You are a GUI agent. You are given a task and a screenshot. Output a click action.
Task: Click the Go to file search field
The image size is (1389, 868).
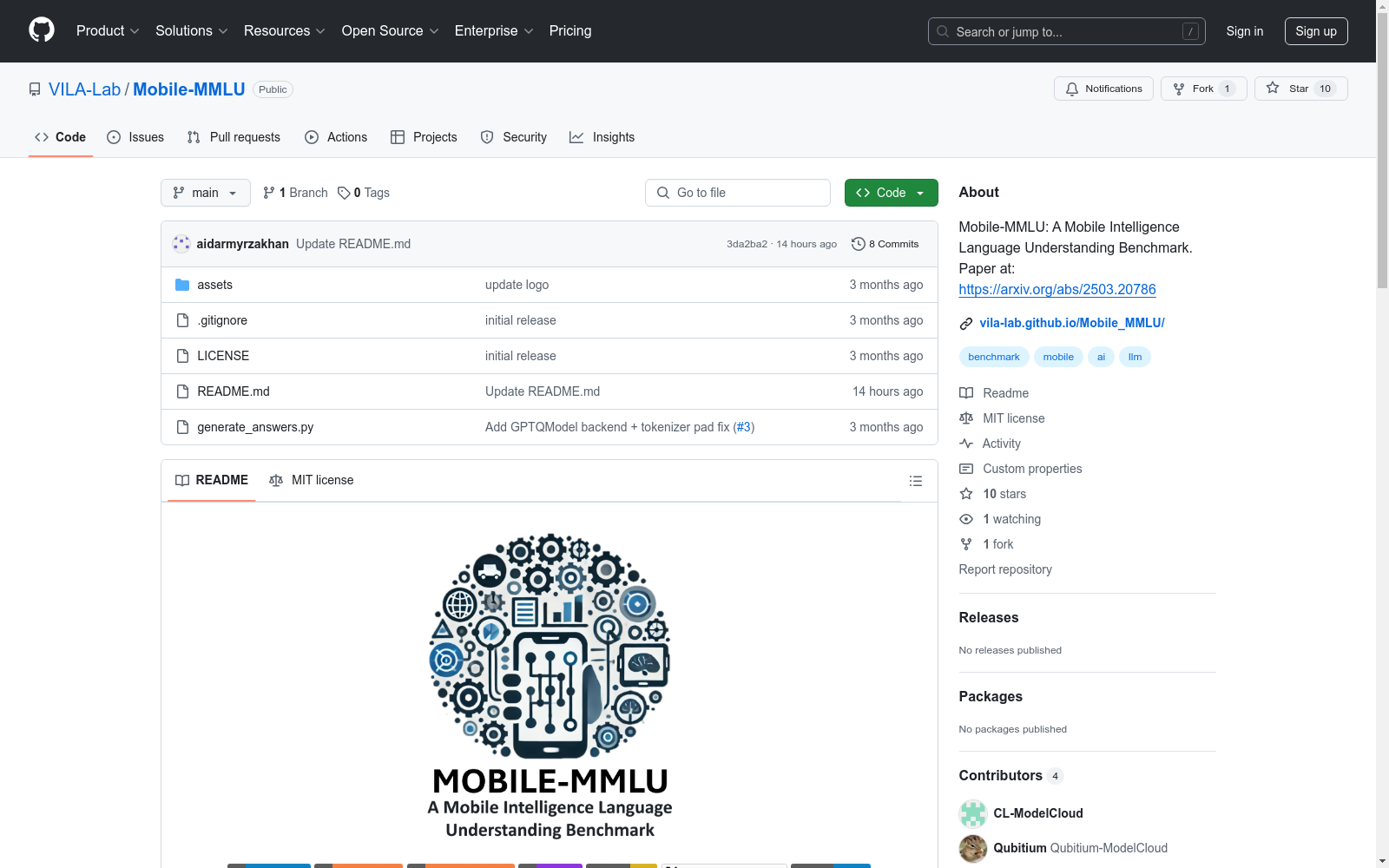pos(738,193)
